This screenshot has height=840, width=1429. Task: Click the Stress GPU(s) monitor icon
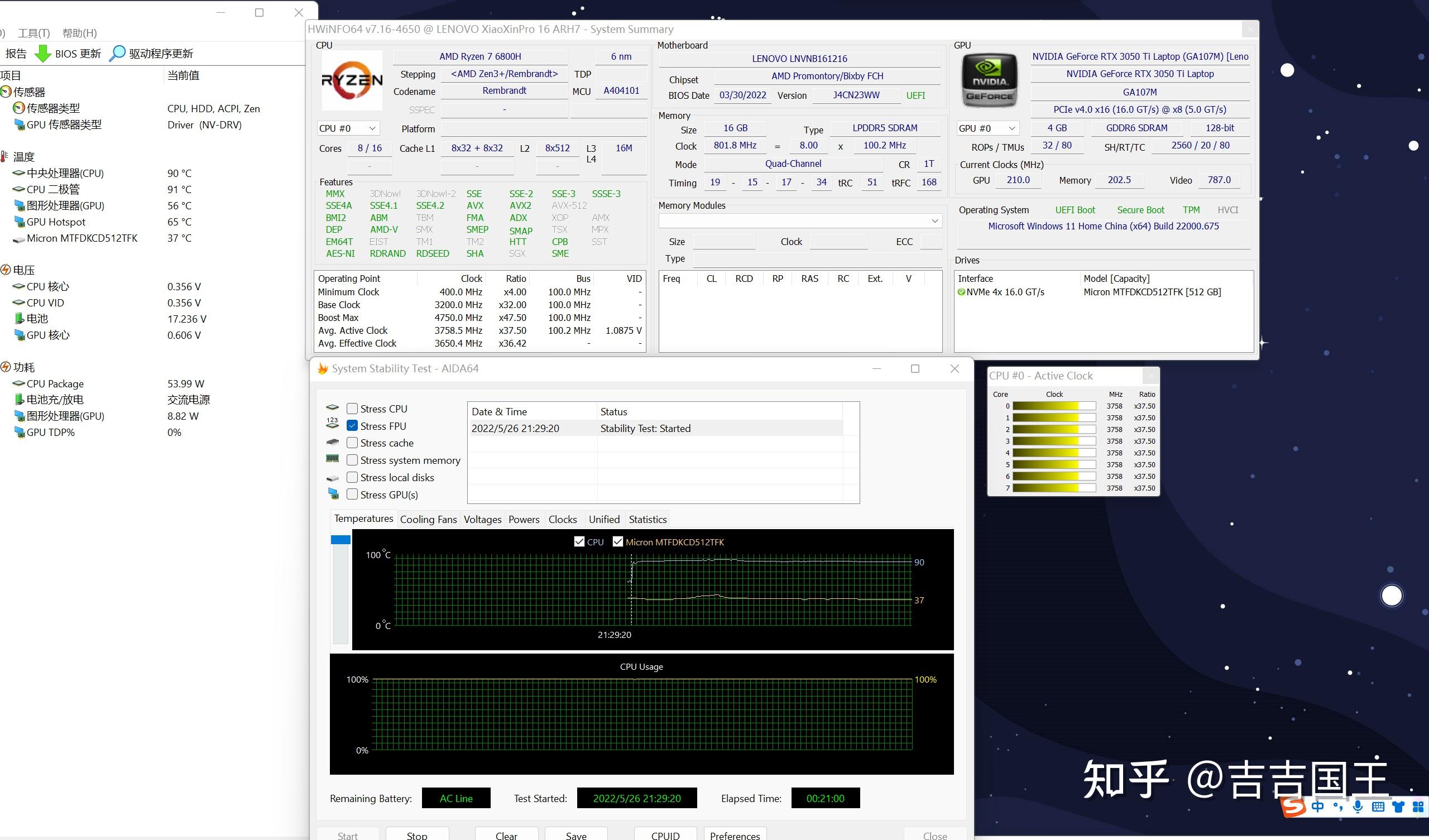click(333, 494)
